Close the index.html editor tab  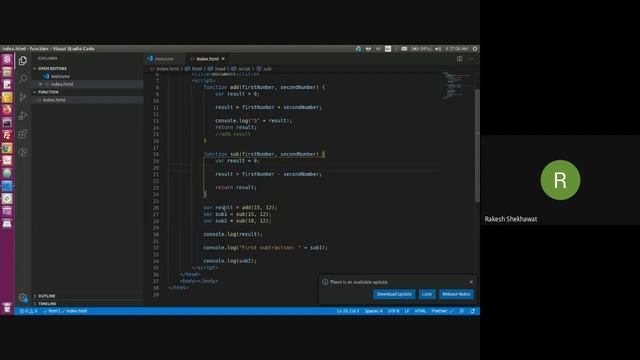click(x=223, y=59)
